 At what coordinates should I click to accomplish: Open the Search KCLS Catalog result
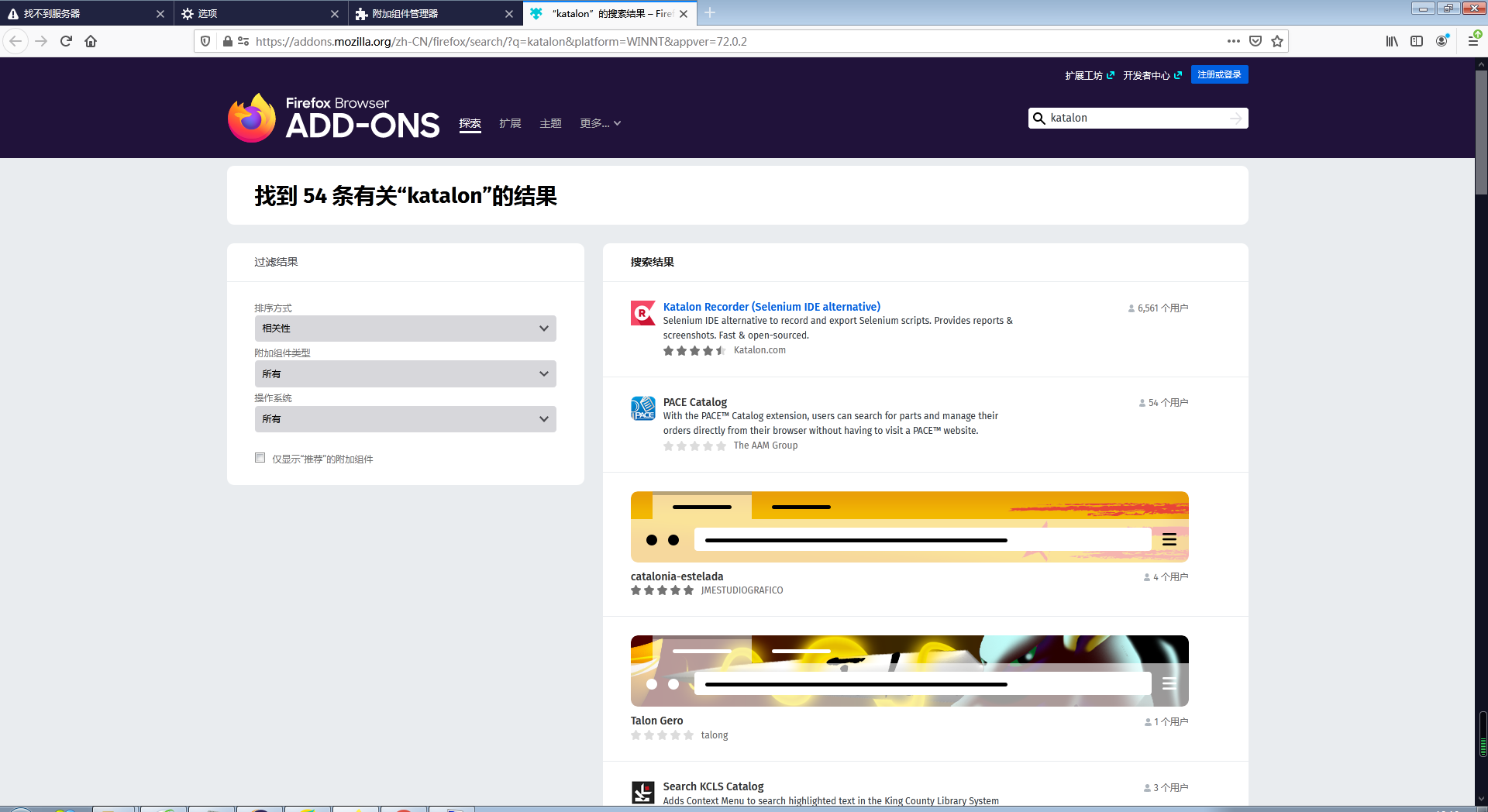[x=714, y=786]
